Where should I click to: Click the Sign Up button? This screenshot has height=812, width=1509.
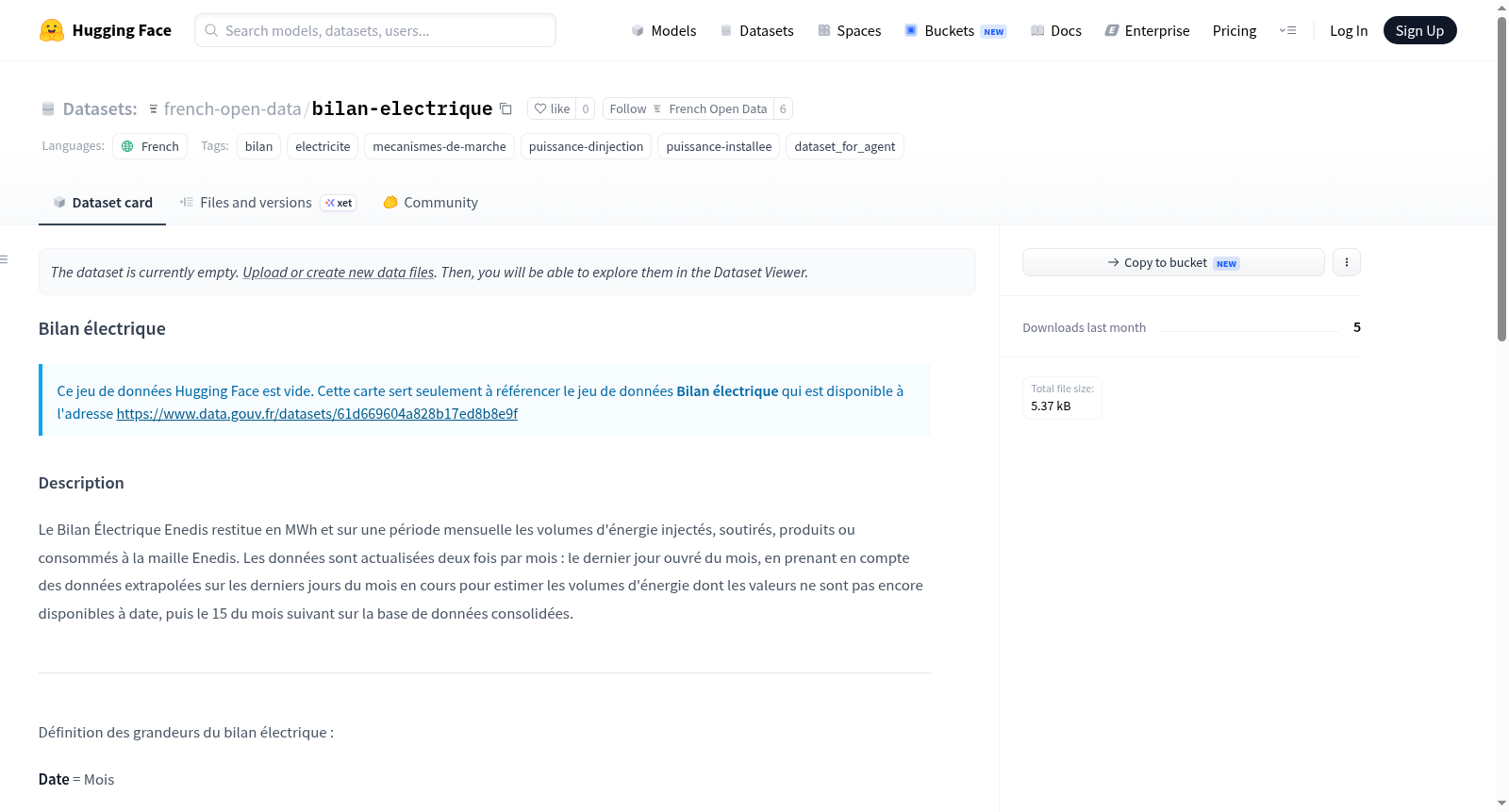1419,30
